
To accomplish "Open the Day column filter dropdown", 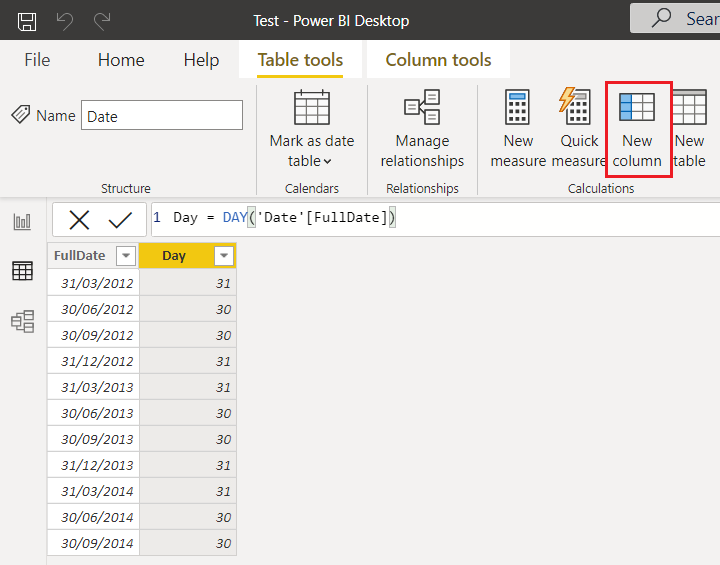I will (224, 256).
